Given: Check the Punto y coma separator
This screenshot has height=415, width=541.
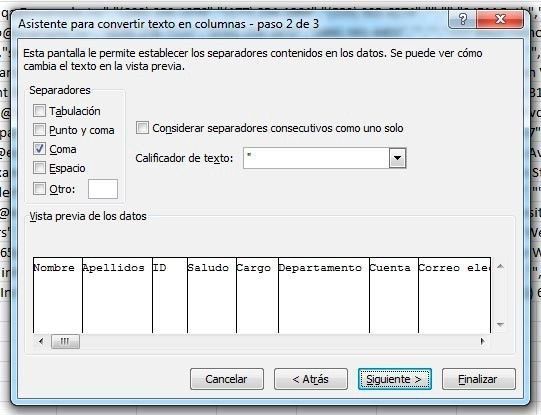Looking at the screenshot, I should tap(39, 130).
